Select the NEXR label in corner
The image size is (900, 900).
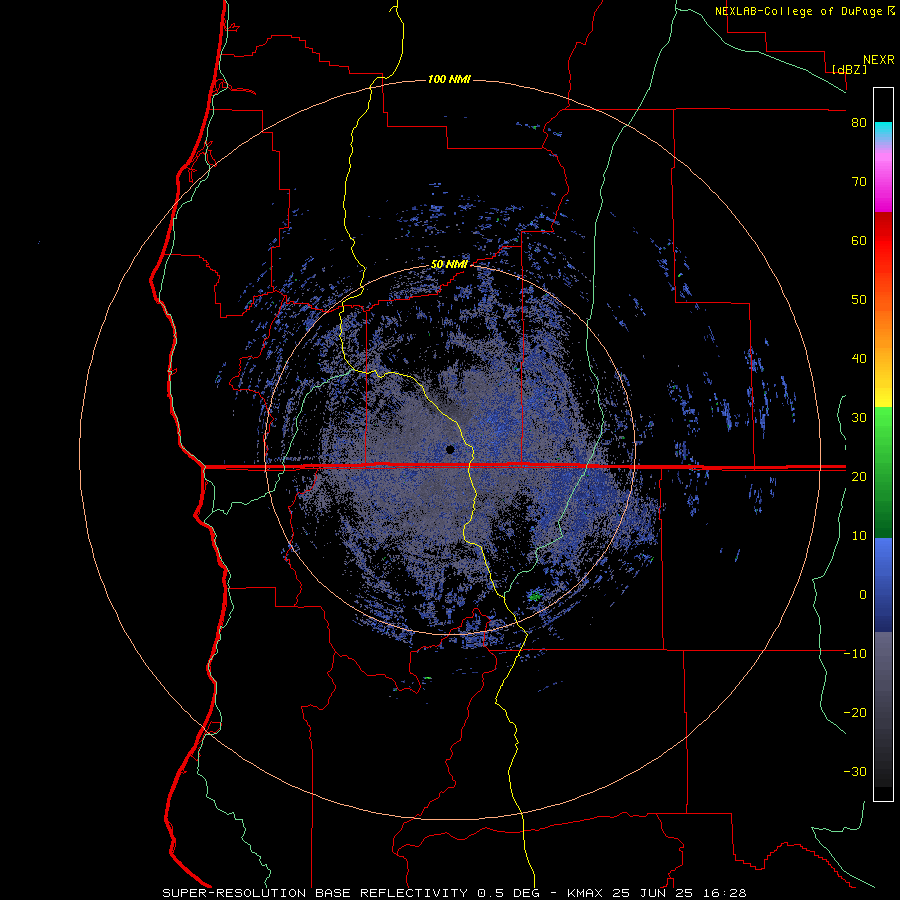point(879,60)
